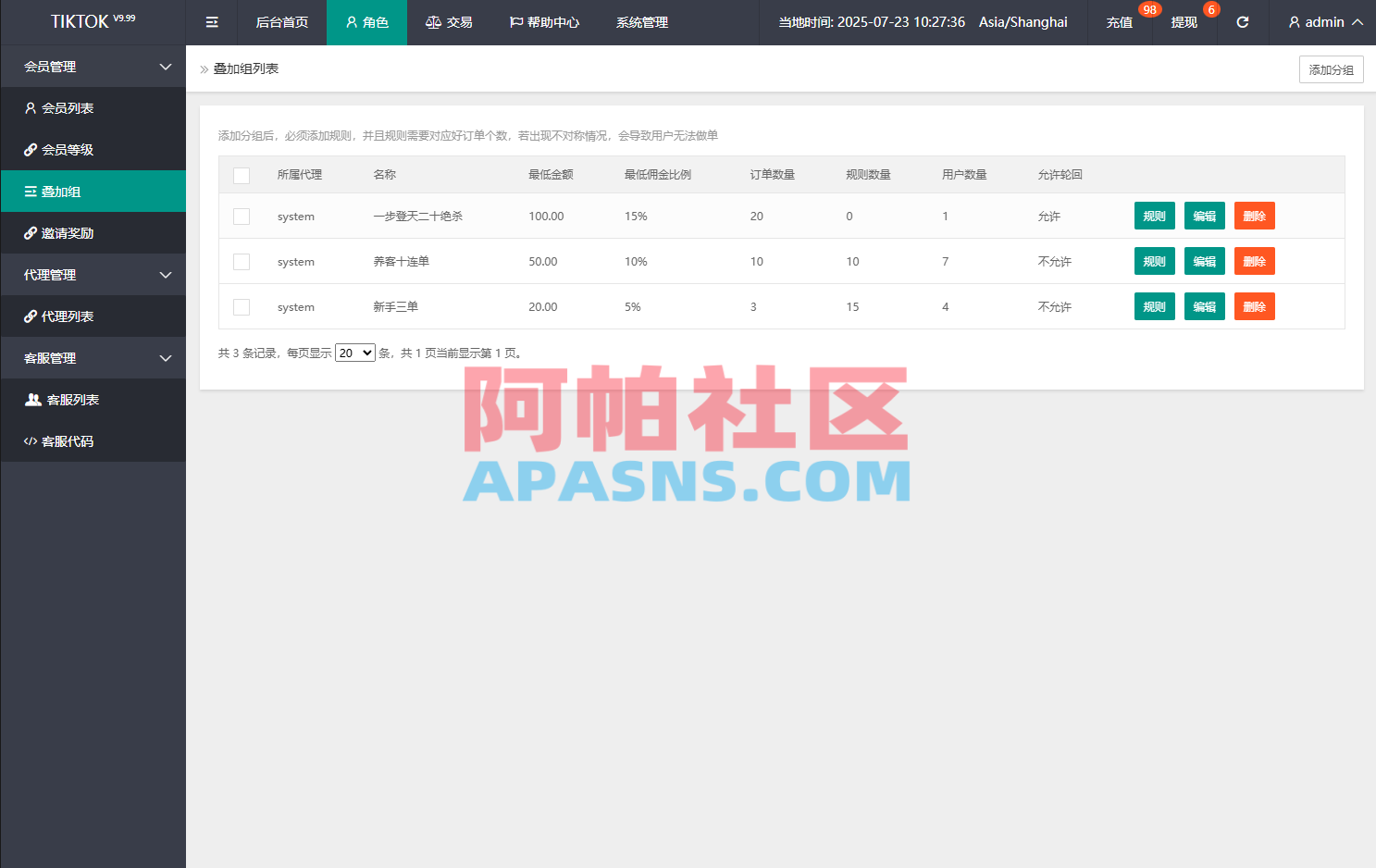Viewport: 1376px width, 868px height.
Task: Click the 允许轮回 column header
Action: tap(1060, 175)
